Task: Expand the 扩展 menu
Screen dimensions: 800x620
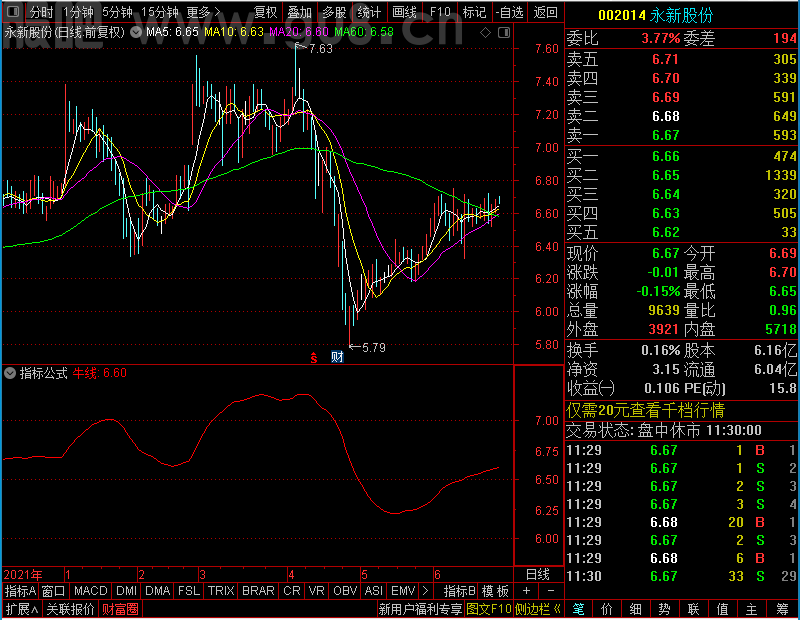Action: point(22,609)
